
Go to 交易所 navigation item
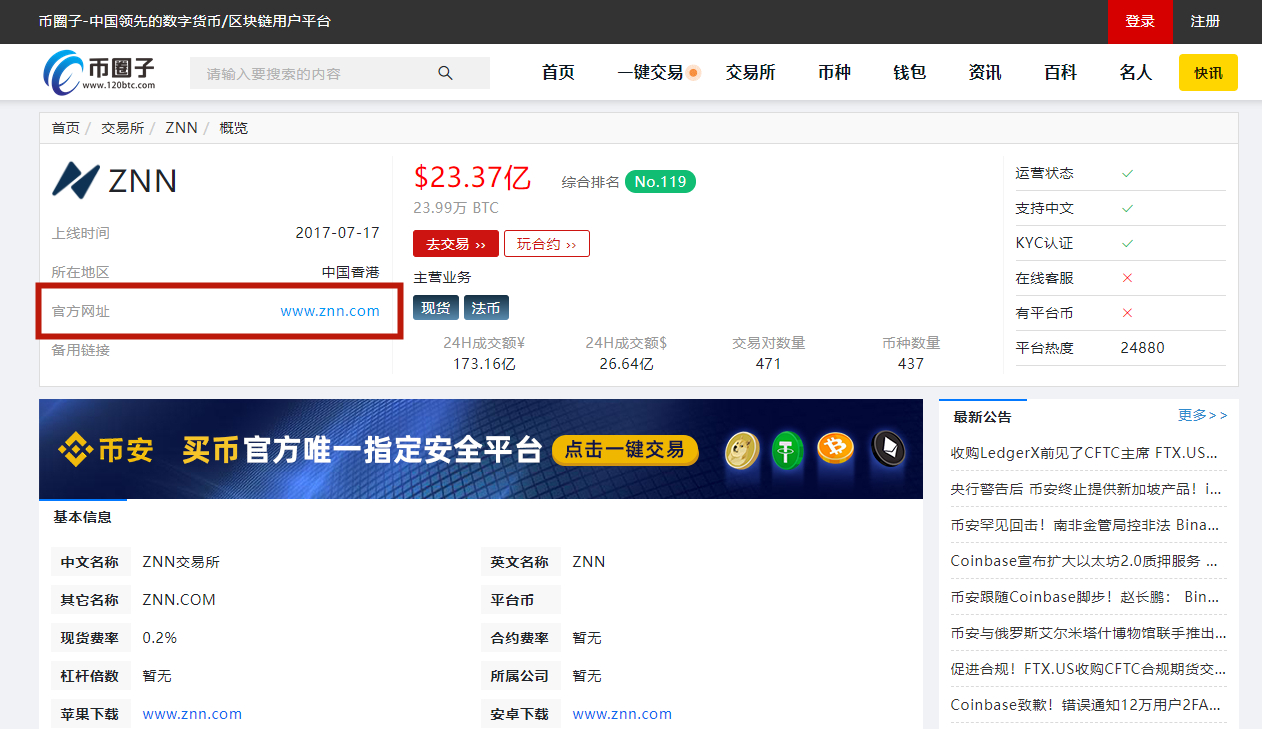750,72
